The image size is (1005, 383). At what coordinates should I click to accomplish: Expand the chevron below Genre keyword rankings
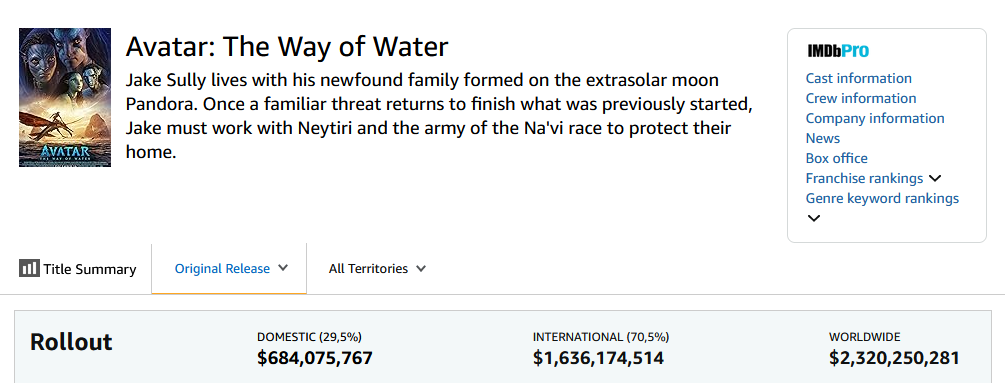813,218
